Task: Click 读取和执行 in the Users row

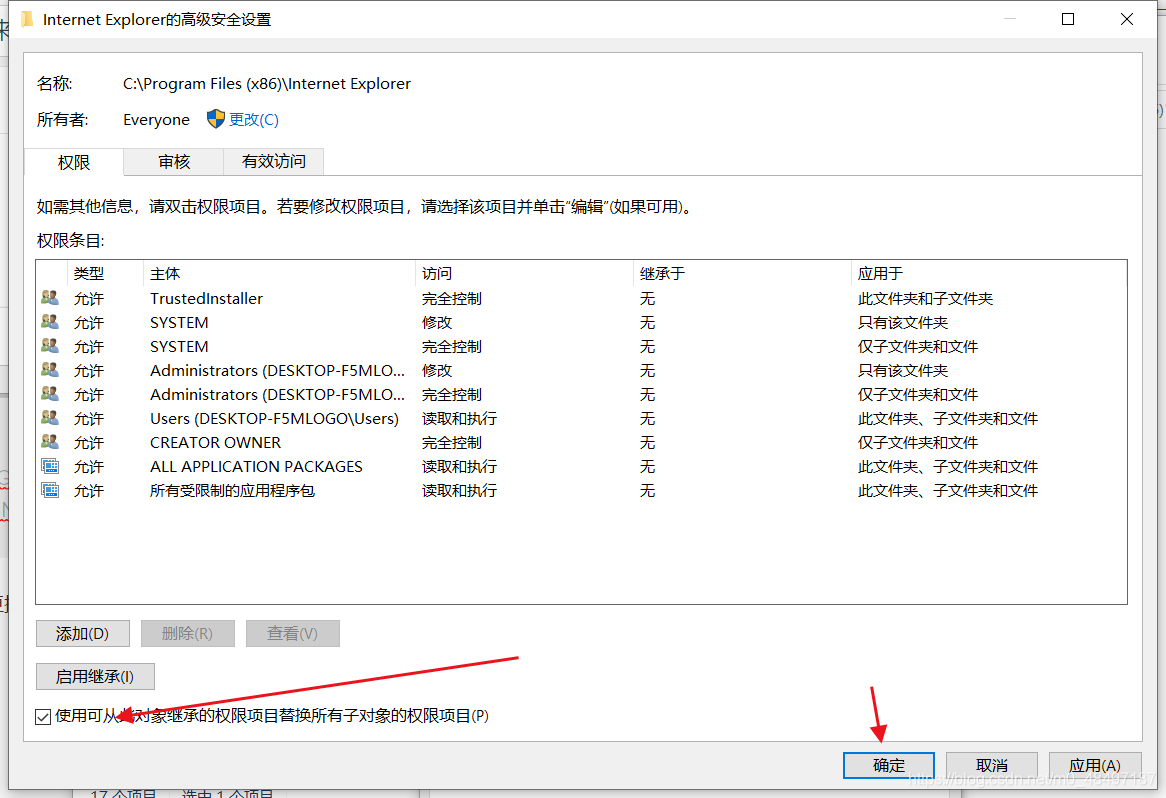Action: [460, 419]
